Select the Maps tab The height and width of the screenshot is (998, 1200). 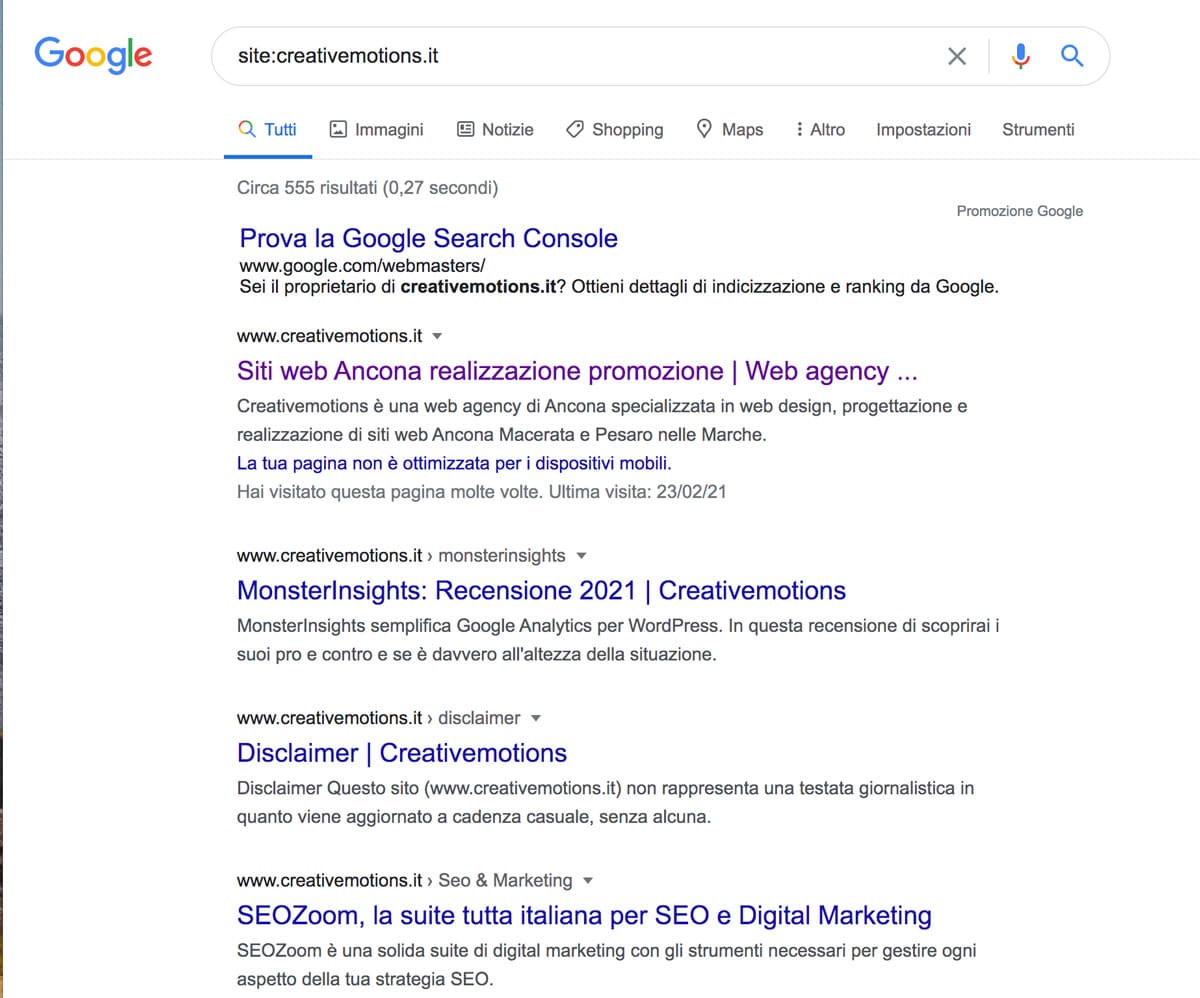730,129
